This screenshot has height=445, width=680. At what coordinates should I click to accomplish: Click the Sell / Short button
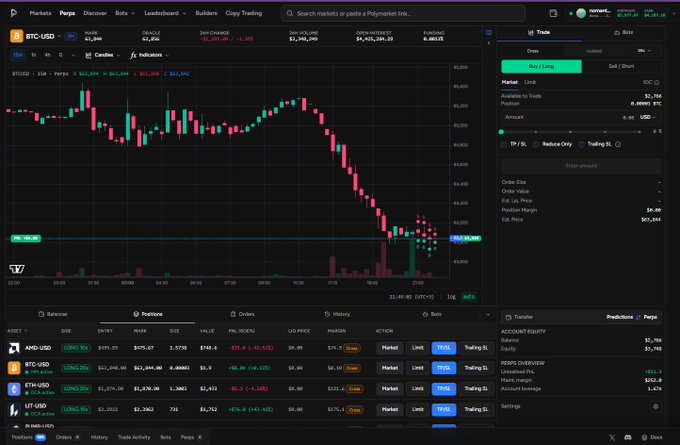(x=621, y=66)
